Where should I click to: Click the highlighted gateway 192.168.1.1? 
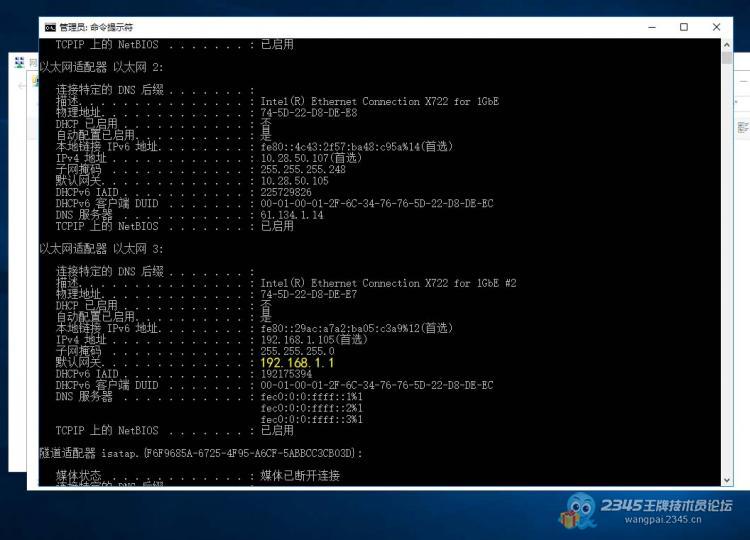(297, 363)
